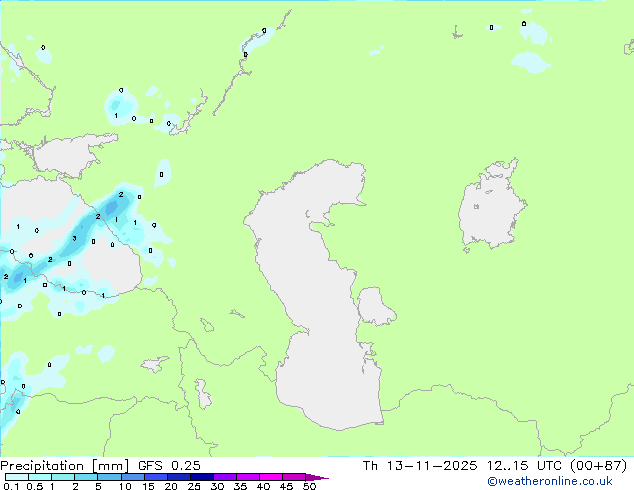The image size is (634, 490).
Task: Click the "GFS 0.25" model label
Action: click(x=169, y=466)
